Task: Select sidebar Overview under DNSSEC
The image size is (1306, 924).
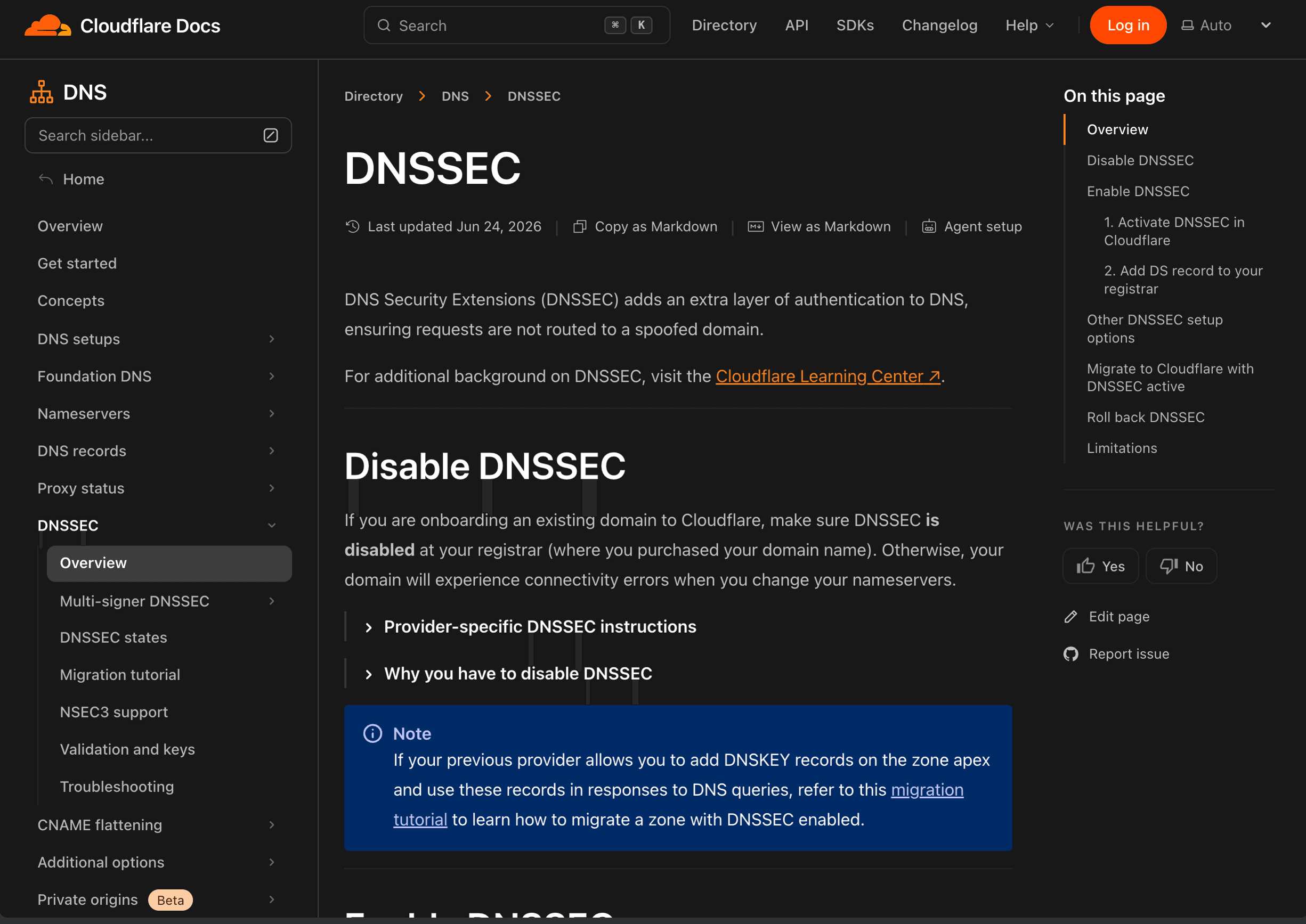Action: (169, 563)
